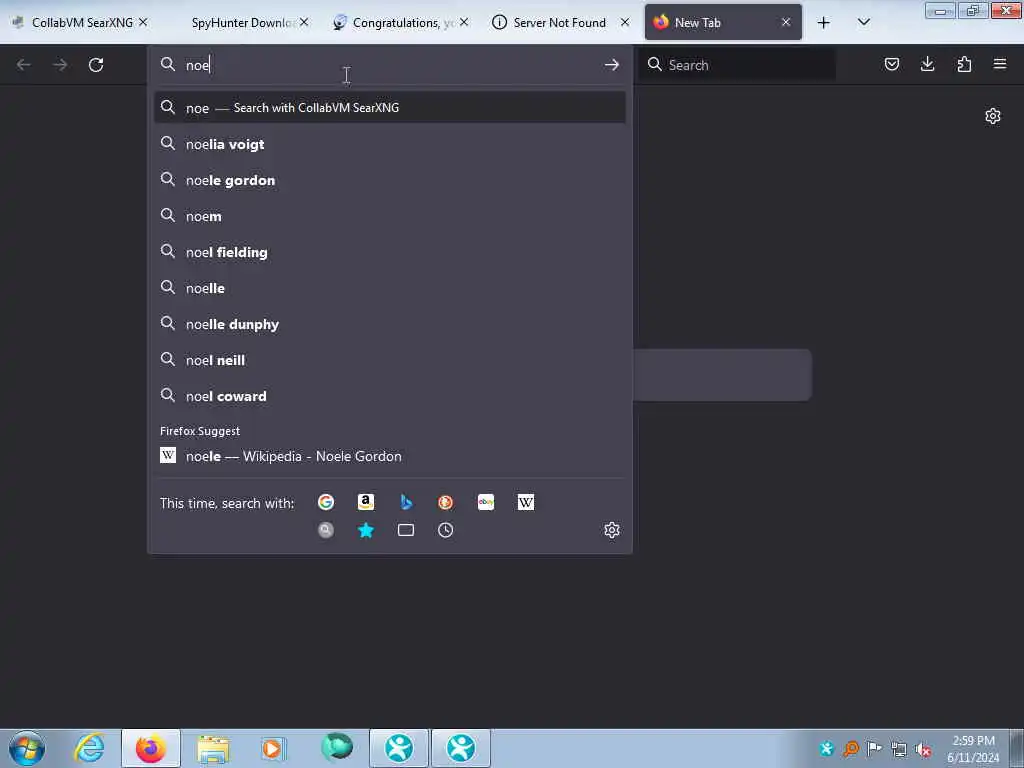The width and height of the screenshot is (1024, 768).
Task: Switch to SpyHunter Download tab
Action: pos(243,23)
